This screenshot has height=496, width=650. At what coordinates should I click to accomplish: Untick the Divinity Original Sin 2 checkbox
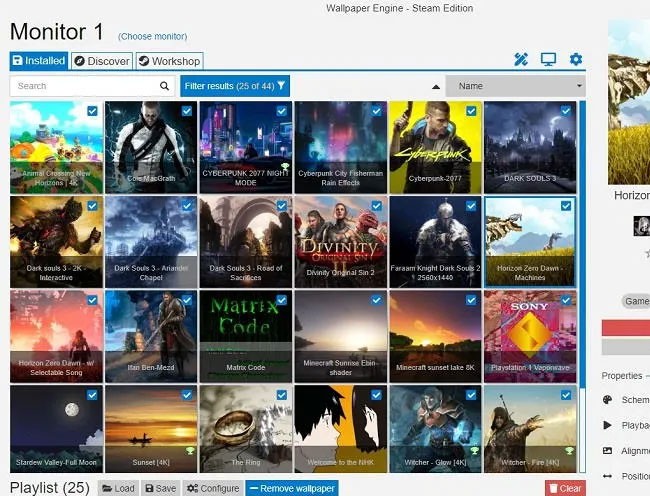coord(377,206)
